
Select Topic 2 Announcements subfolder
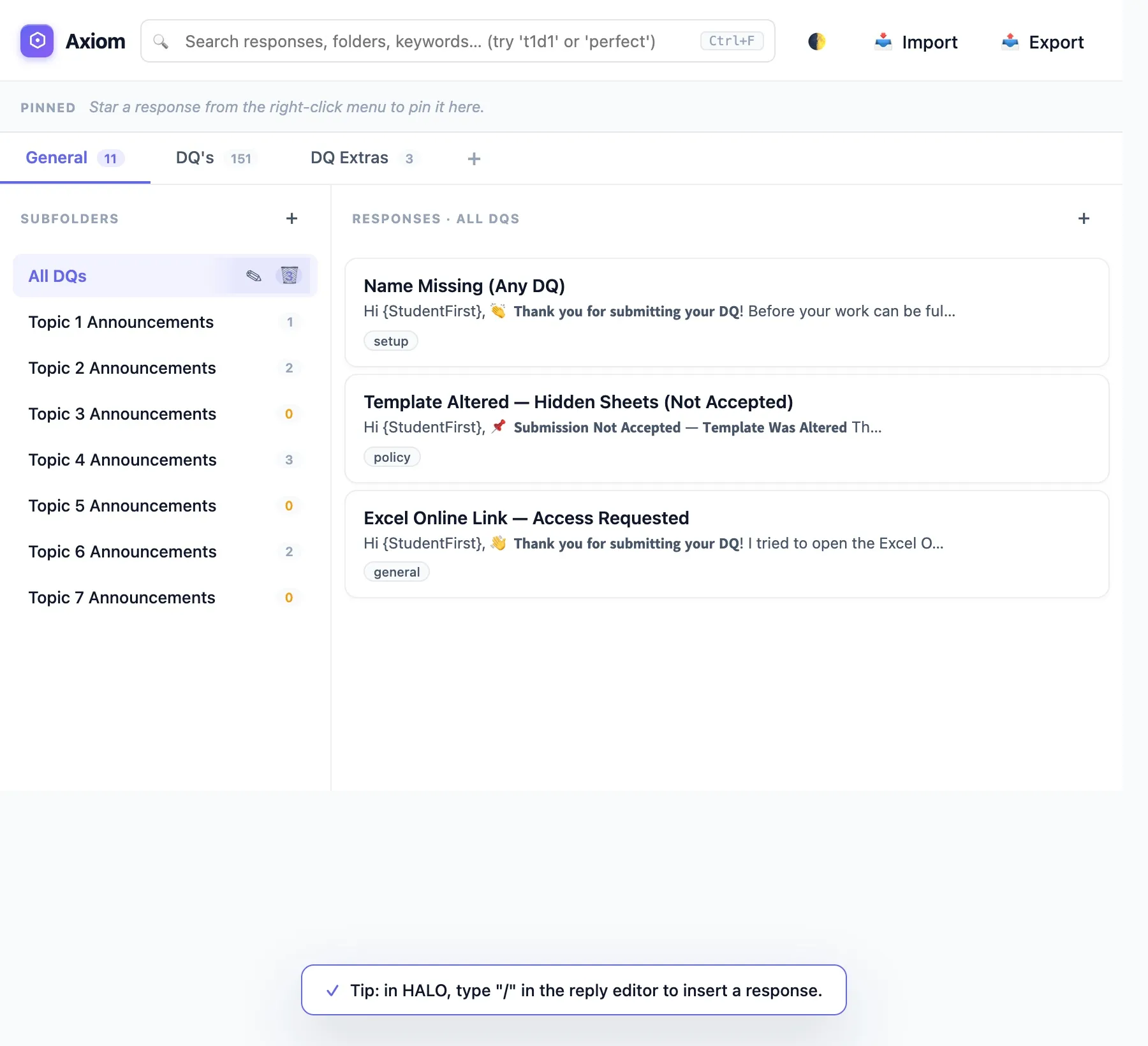point(165,367)
